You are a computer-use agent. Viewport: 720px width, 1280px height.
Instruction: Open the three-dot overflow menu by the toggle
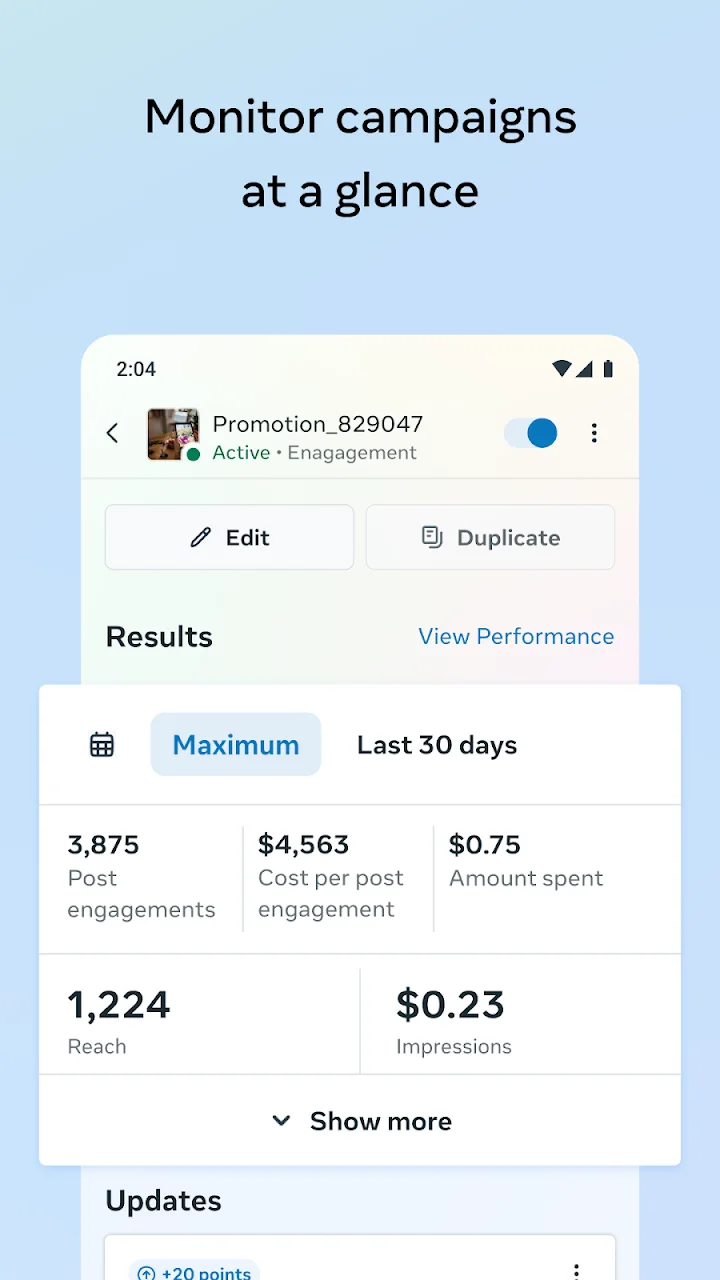click(594, 433)
